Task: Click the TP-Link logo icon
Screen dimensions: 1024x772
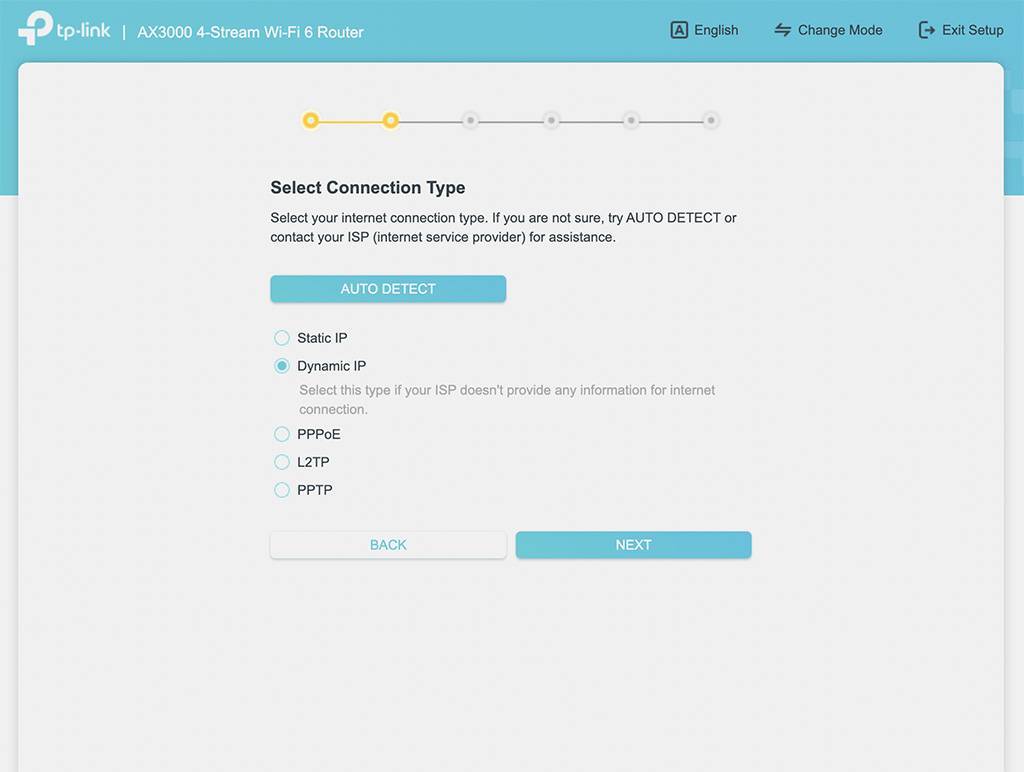Action: click(x=35, y=28)
